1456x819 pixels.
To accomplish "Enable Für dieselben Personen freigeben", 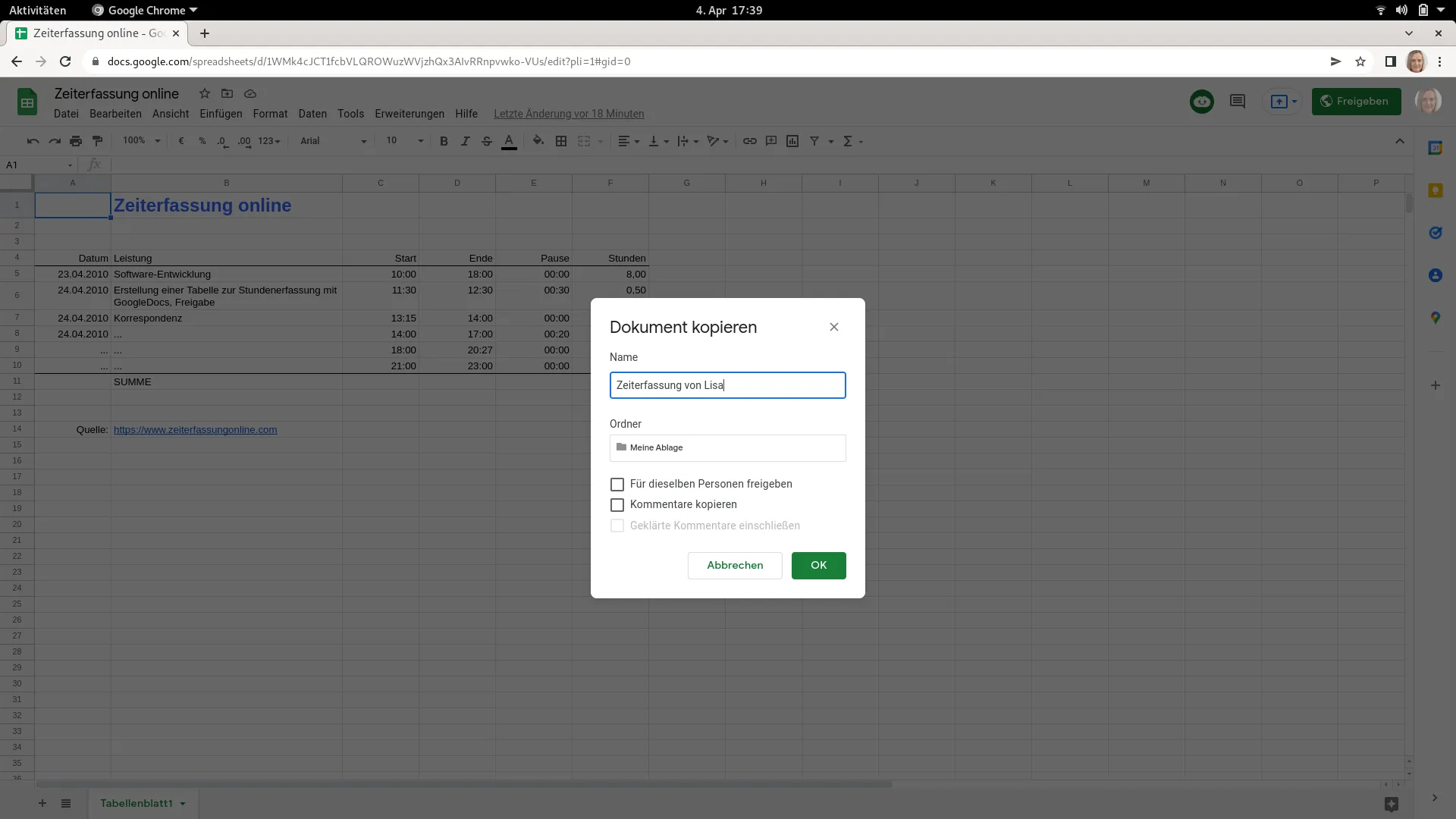I will click(617, 484).
